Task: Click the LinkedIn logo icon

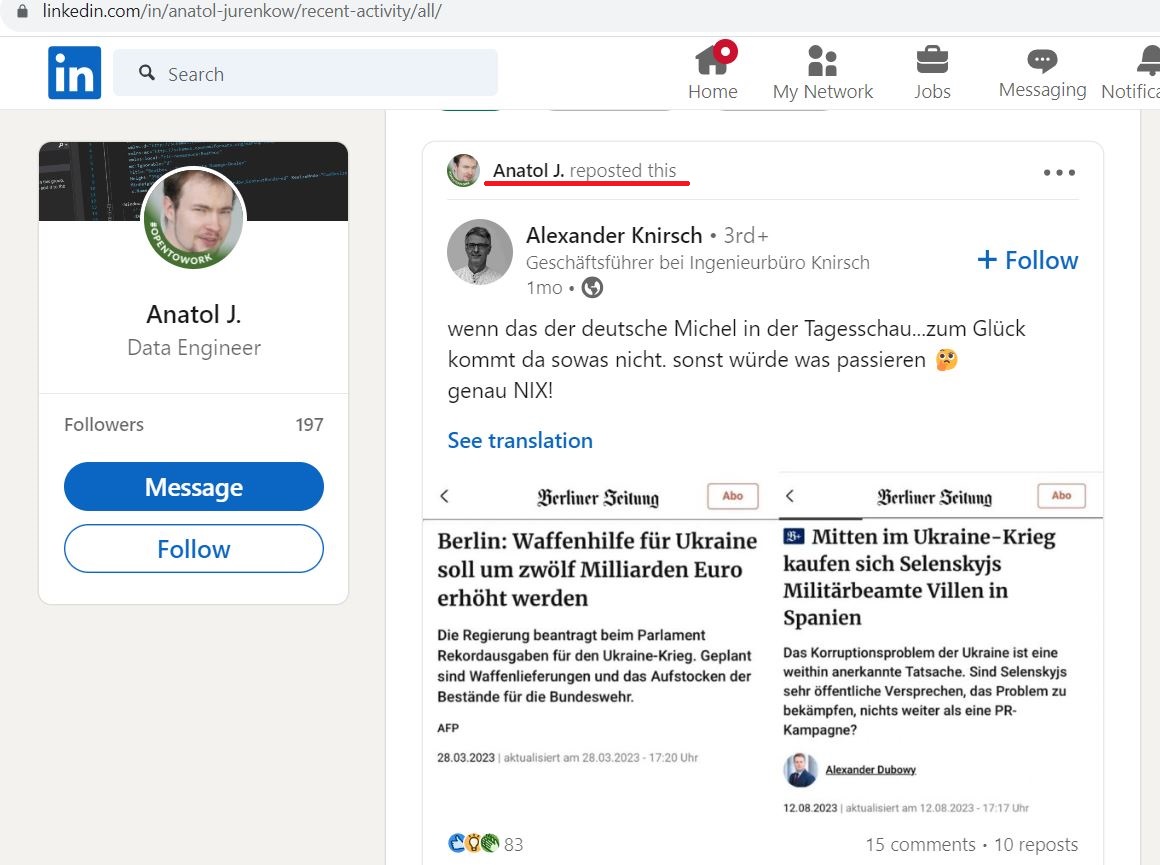Action: [75, 73]
